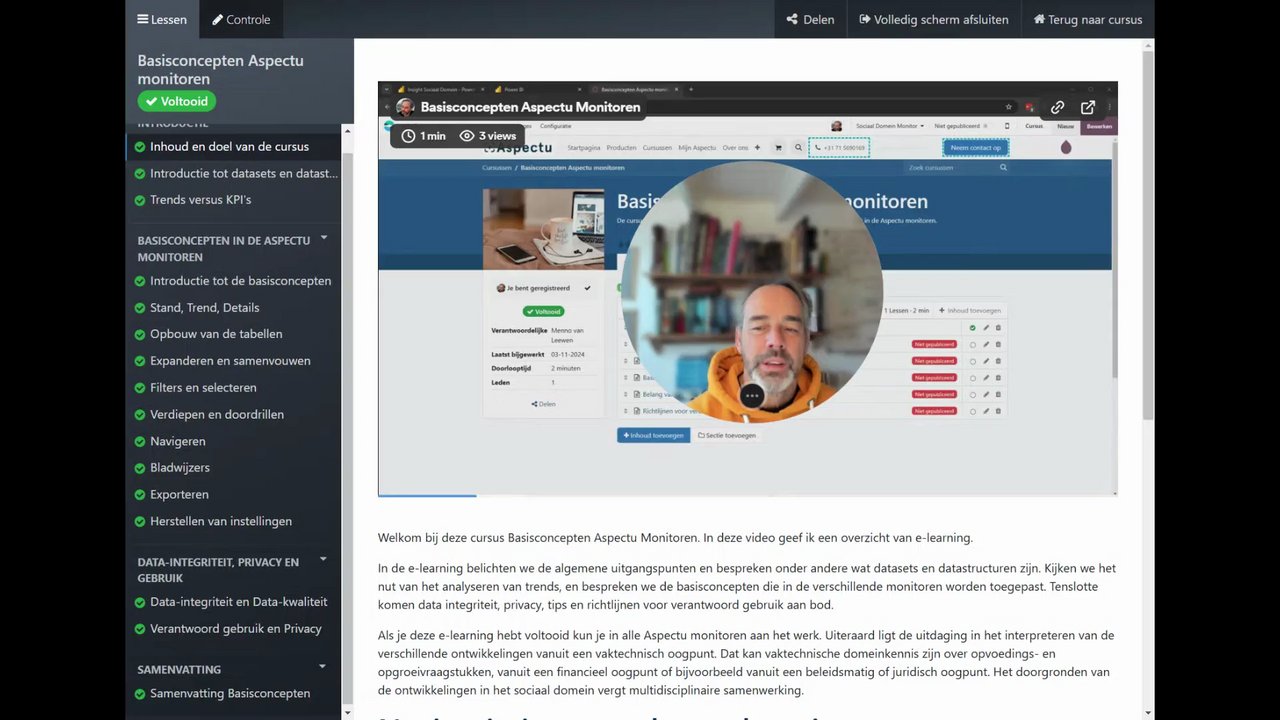Viewport: 1280px width, 720px height.
Task: Click the video title Basisconcepten Aspectu Monitoren
Action: pyautogui.click(x=530, y=107)
